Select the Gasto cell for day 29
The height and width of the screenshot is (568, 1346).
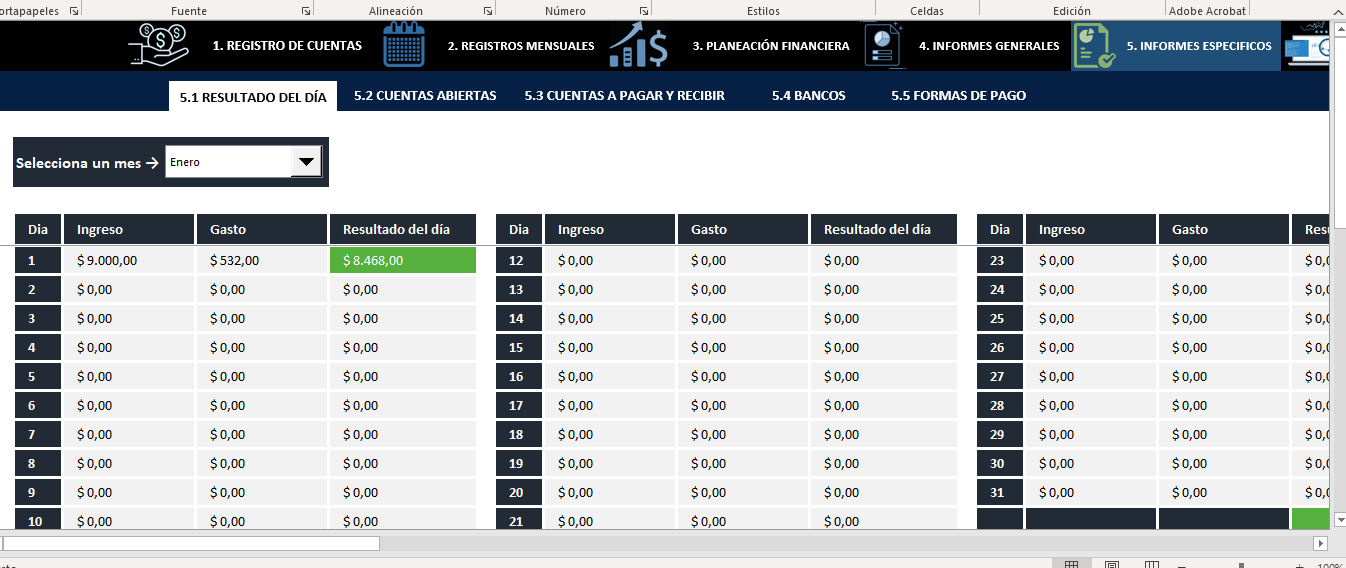click(x=1224, y=434)
